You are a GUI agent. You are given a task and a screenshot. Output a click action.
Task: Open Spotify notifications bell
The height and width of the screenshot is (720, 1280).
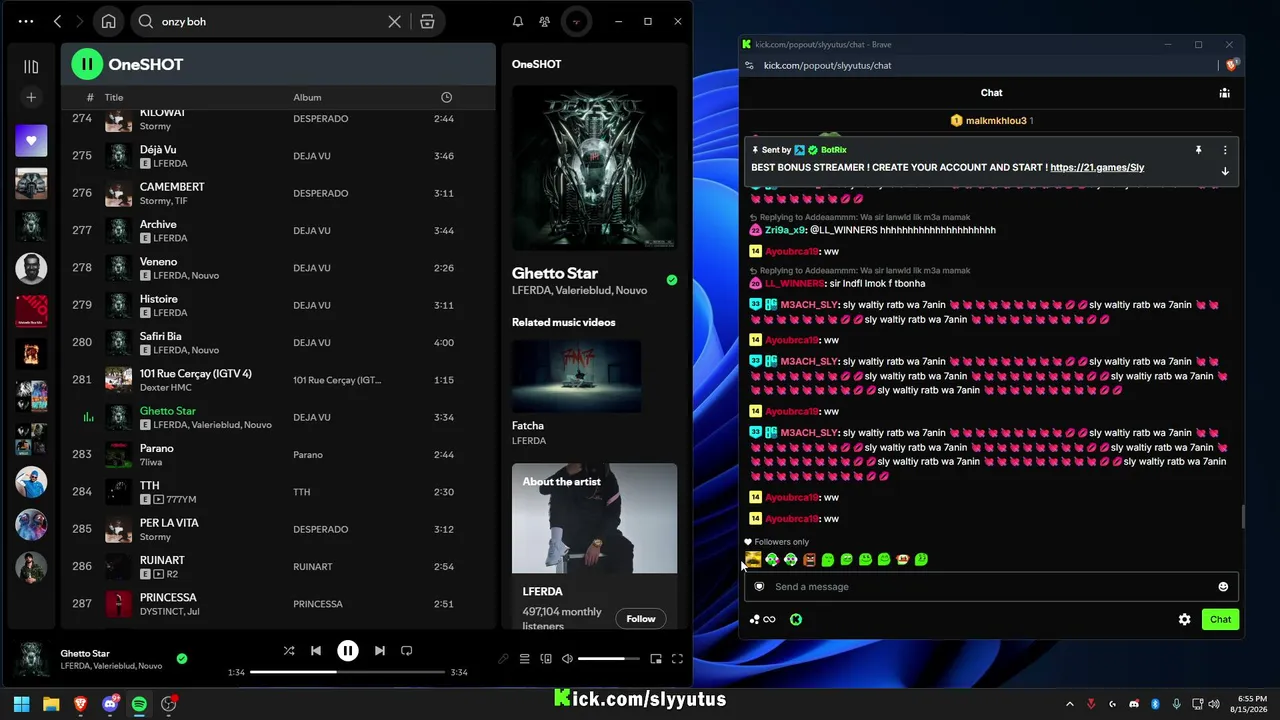pyautogui.click(x=518, y=21)
